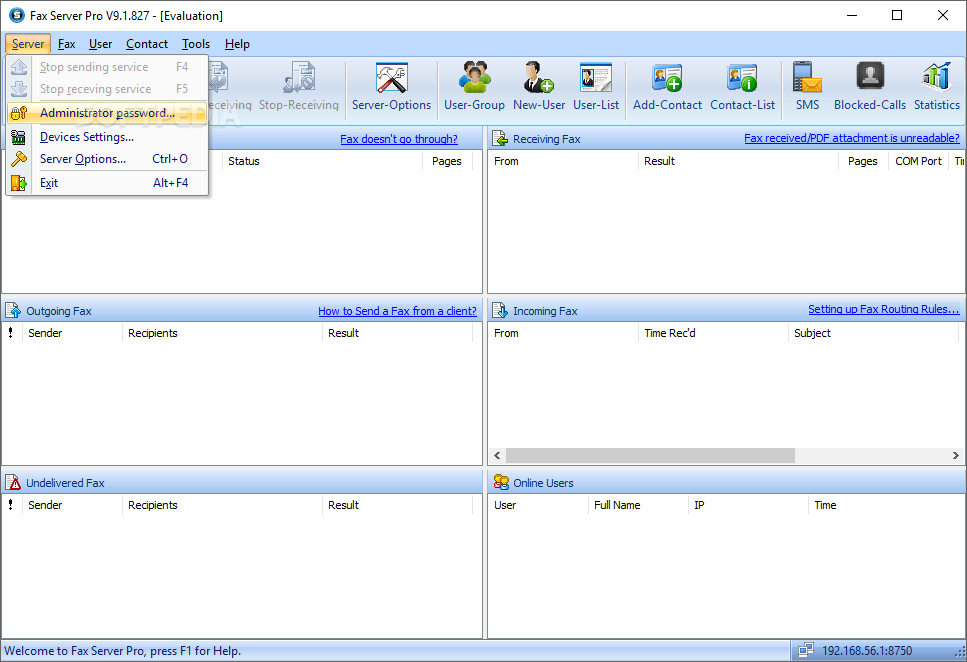This screenshot has width=967, height=662.
Task: Open the Contact-List toolbar icon
Action: pos(742,78)
